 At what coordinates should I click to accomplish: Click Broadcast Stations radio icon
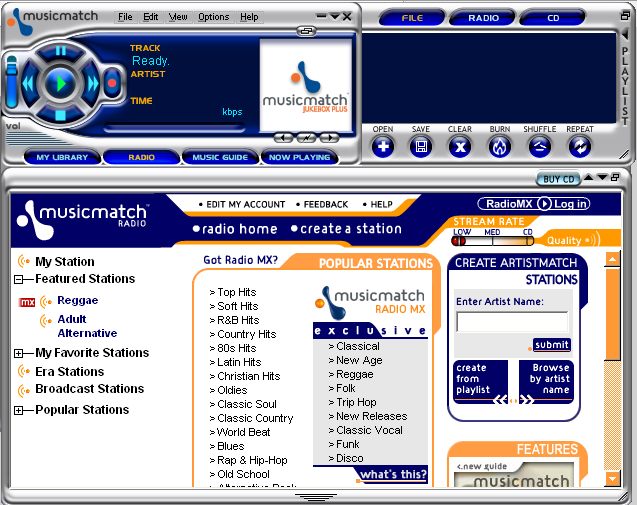pos(24,390)
